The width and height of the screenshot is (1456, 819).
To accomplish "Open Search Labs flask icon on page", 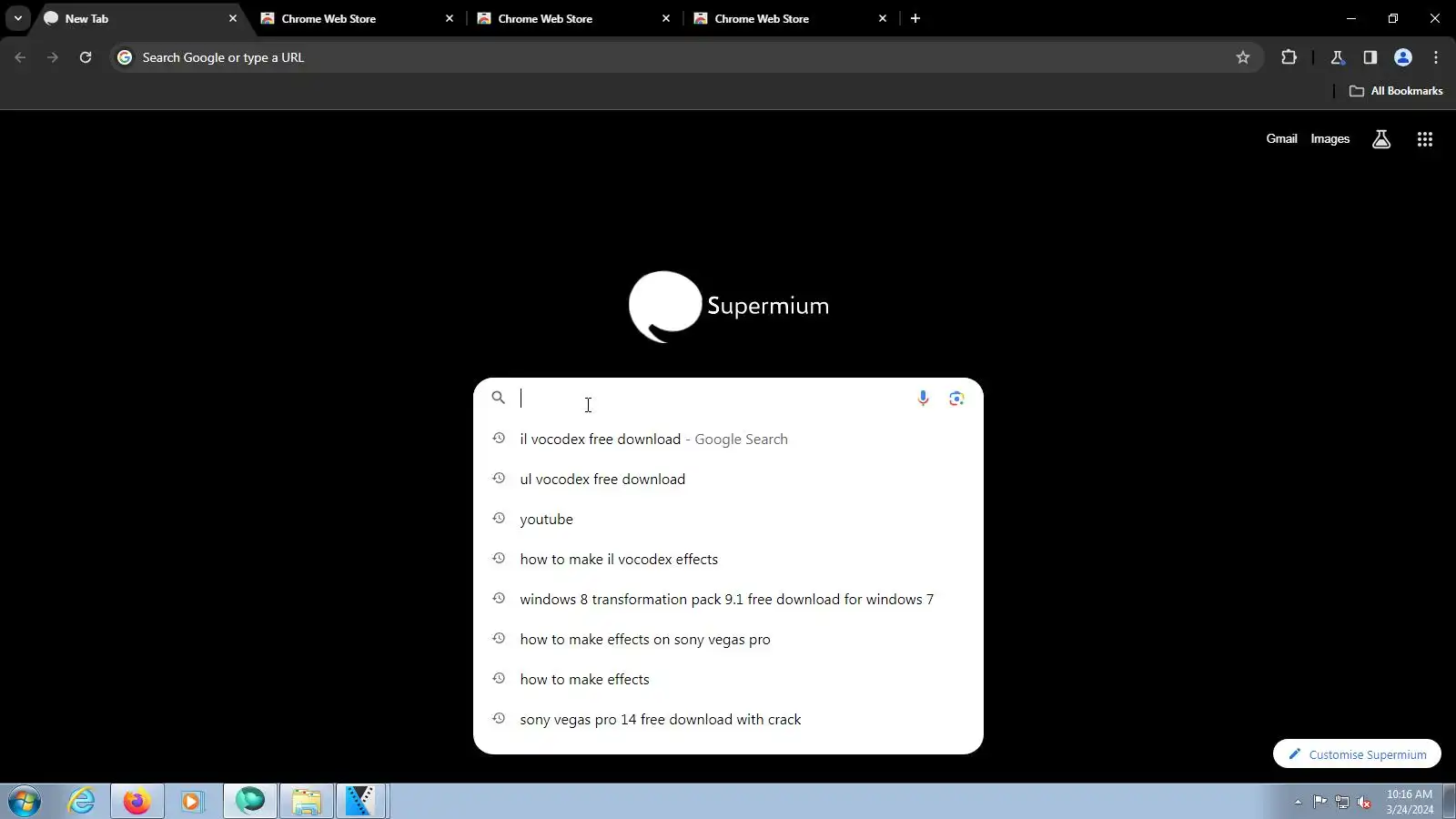I will click(x=1381, y=139).
